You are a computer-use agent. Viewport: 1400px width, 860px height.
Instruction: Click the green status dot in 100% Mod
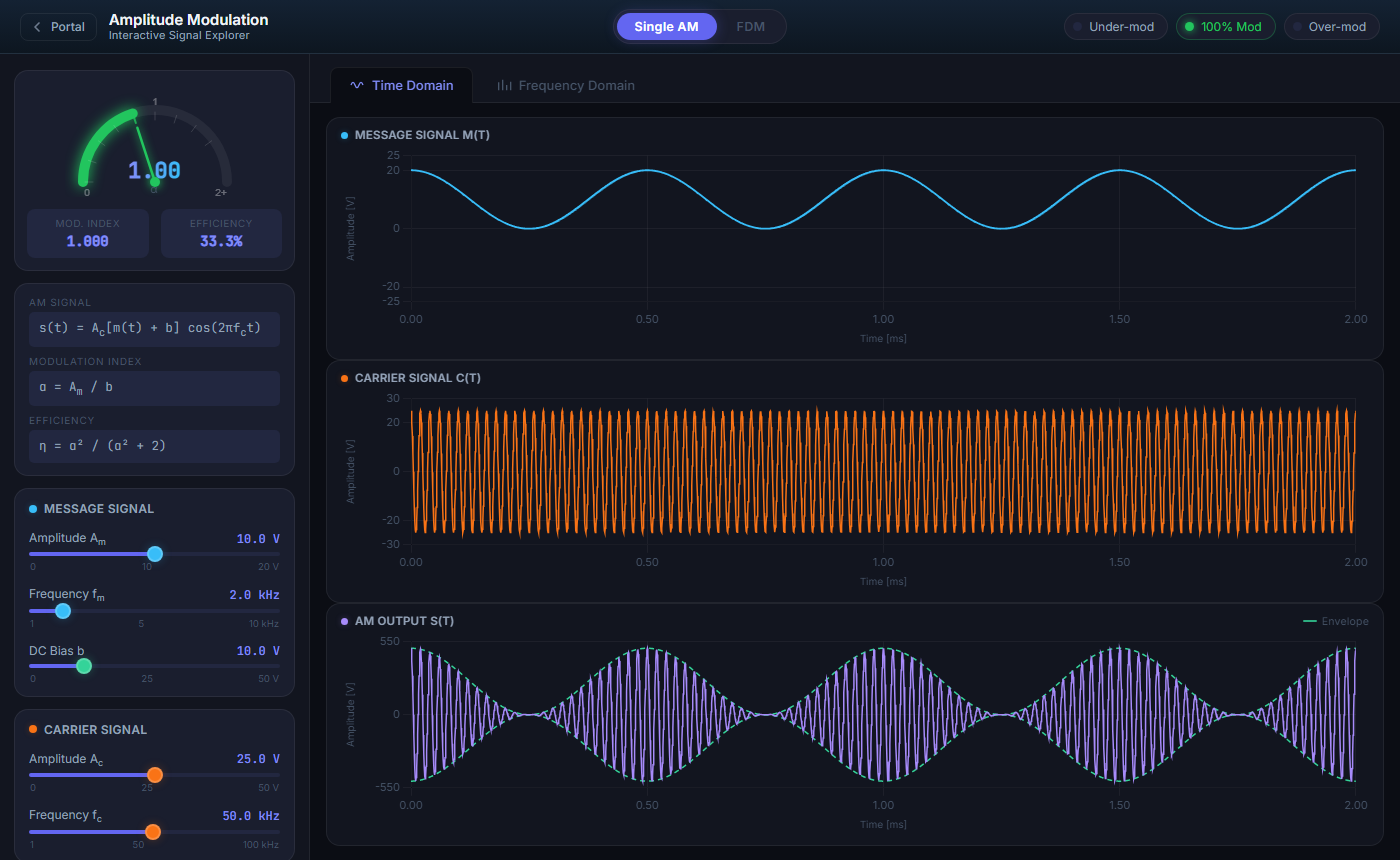pos(1189,27)
